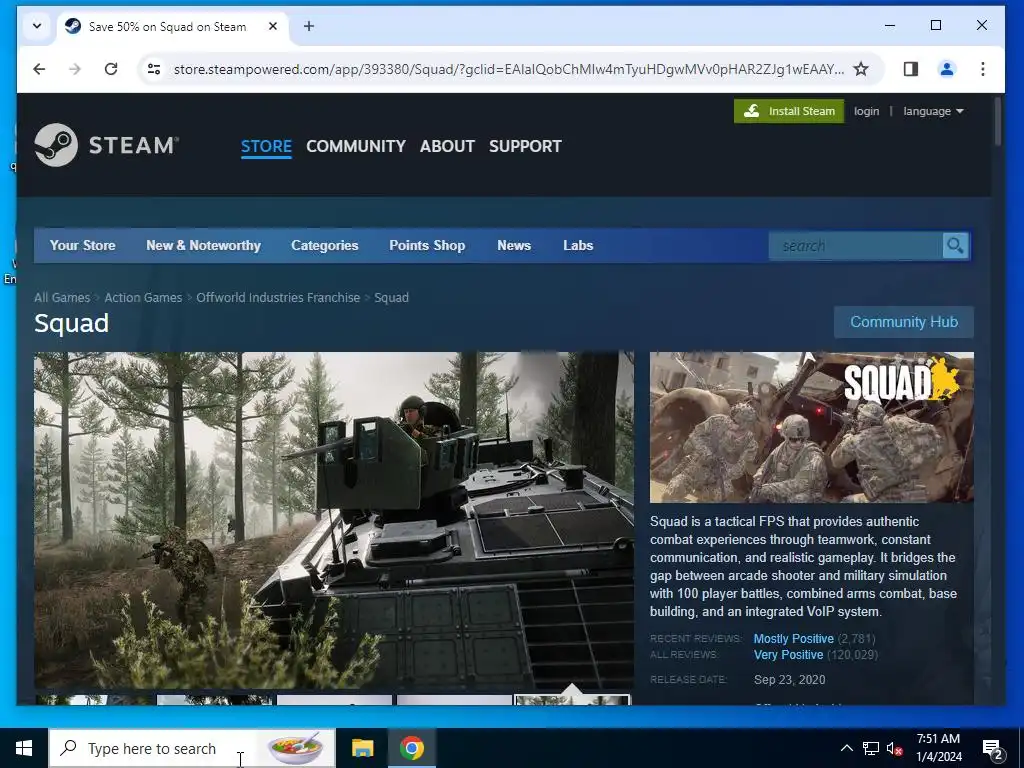Open the COMMUNITY menu
Image resolution: width=1024 pixels, height=768 pixels.
click(x=356, y=146)
